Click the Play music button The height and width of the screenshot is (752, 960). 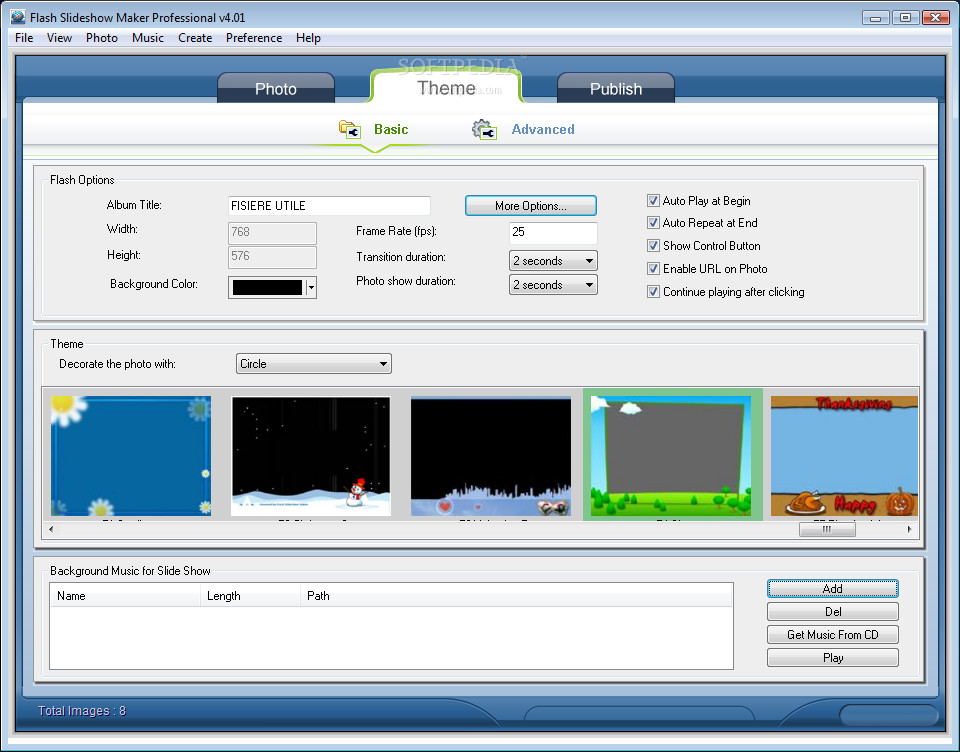point(833,658)
